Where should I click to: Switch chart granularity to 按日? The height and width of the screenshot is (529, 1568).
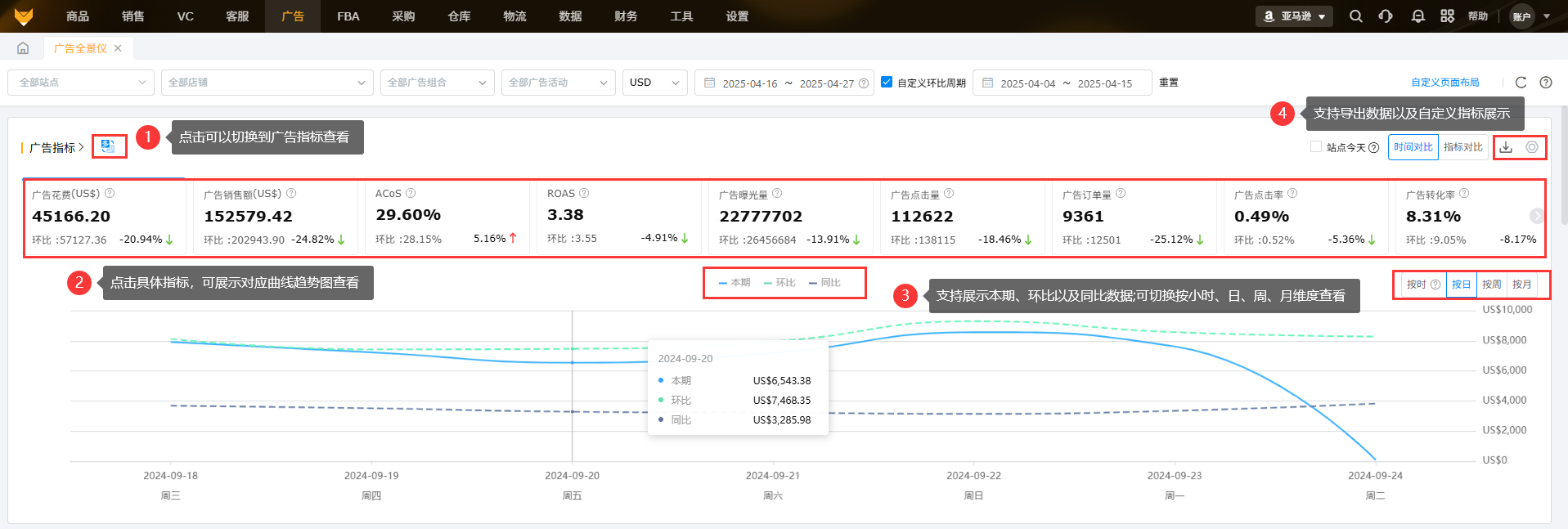[1462, 285]
